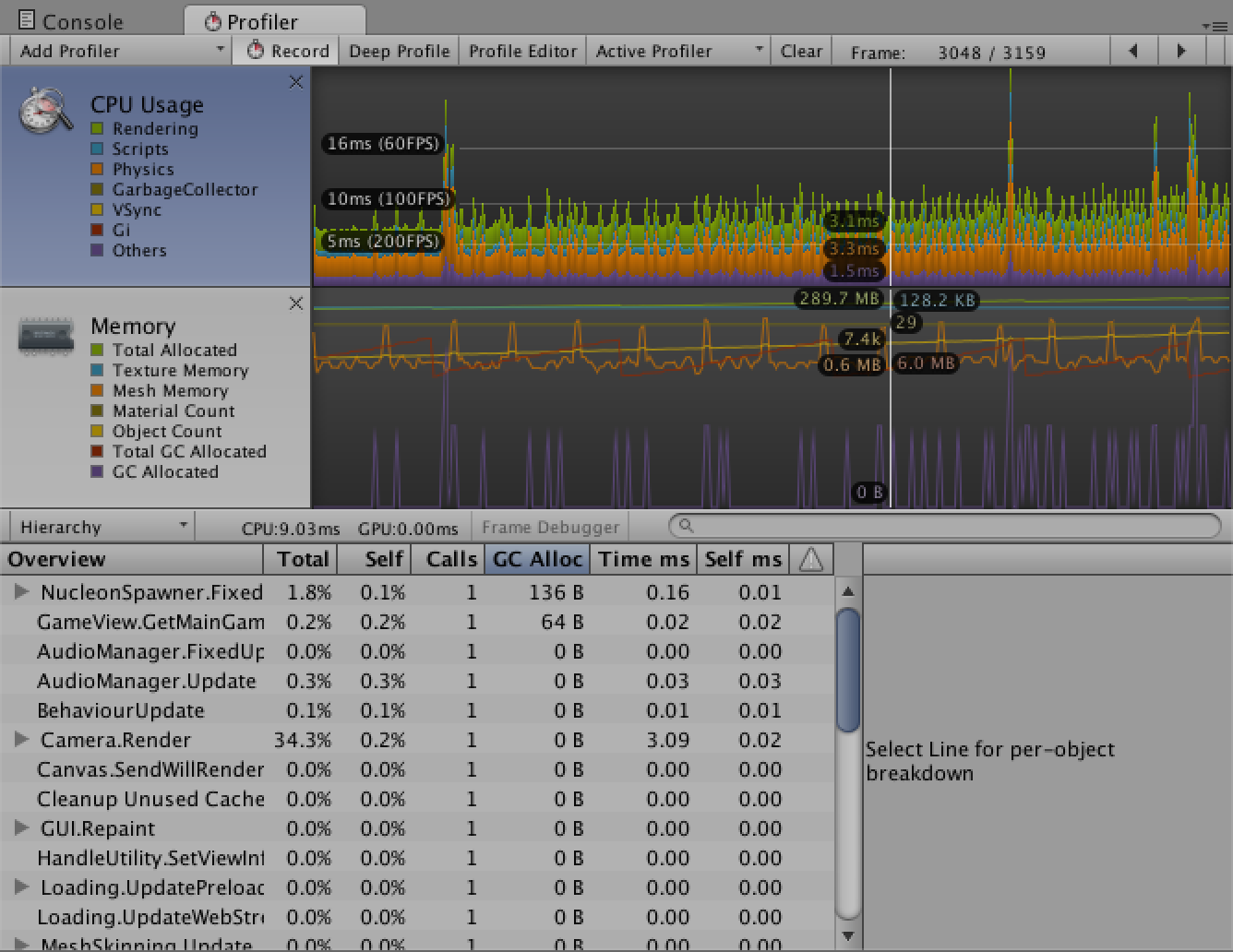Toggle the Record button
The height and width of the screenshot is (952, 1233).
(x=287, y=51)
